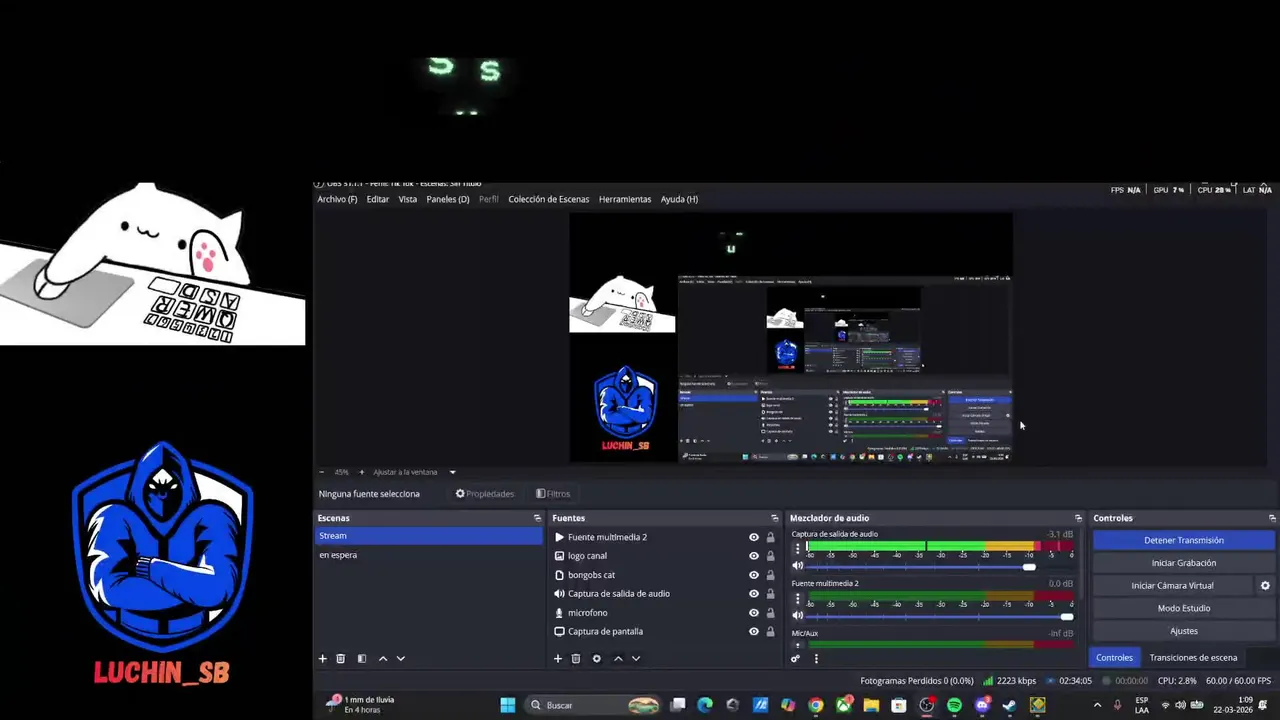
Task: Open the Editar menu
Action: point(378,199)
